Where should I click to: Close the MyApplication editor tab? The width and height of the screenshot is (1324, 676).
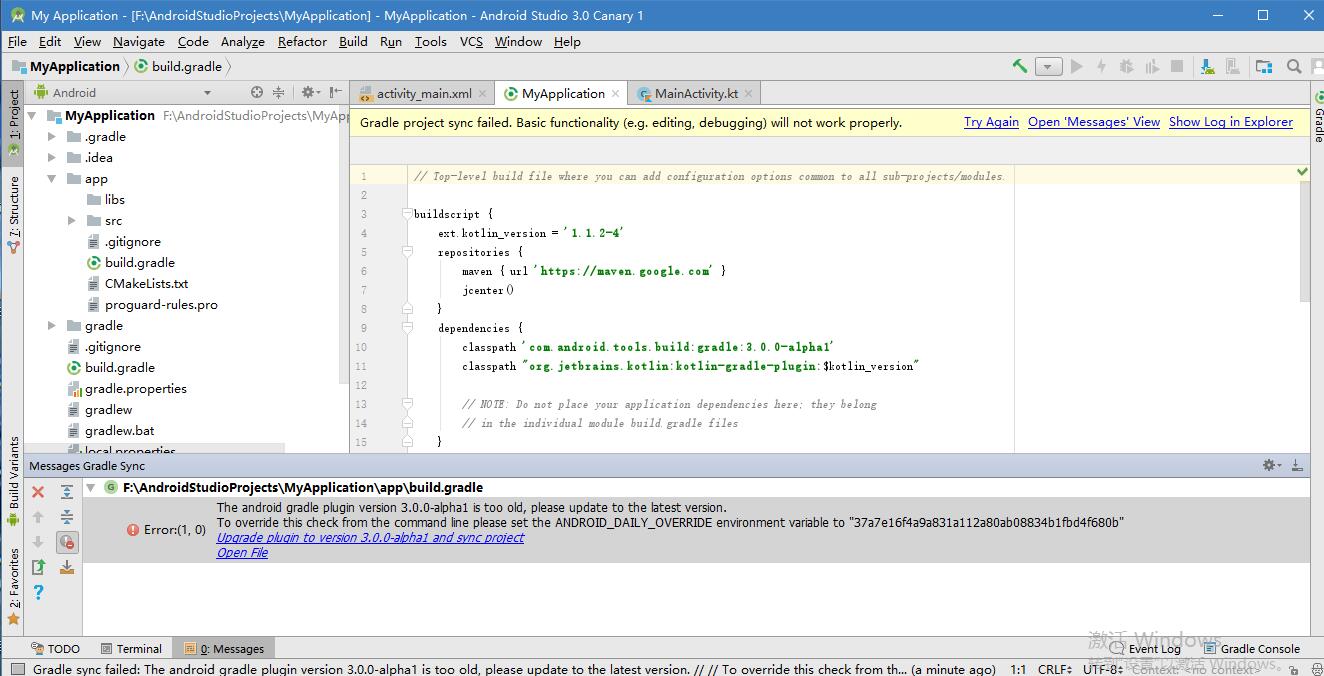pyautogui.click(x=615, y=94)
